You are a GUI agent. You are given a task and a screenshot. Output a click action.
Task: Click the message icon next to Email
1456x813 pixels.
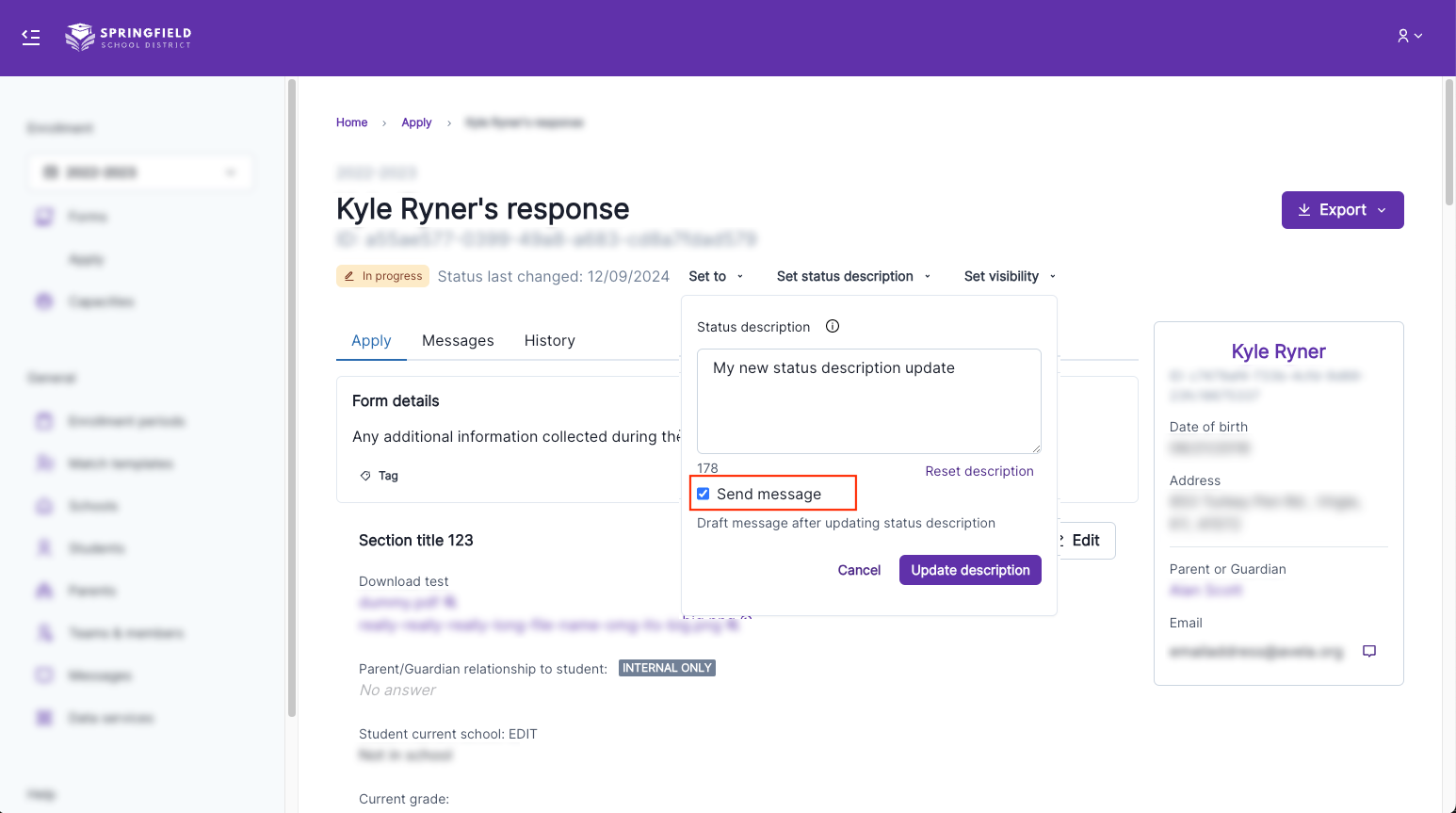click(x=1369, y=651)
